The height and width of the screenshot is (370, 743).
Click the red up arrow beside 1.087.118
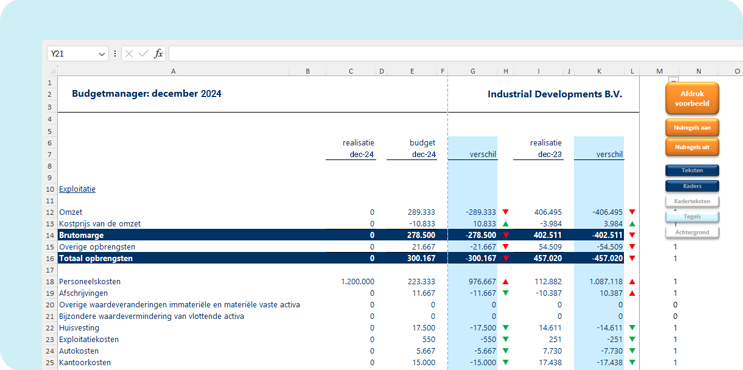[632, 281]
